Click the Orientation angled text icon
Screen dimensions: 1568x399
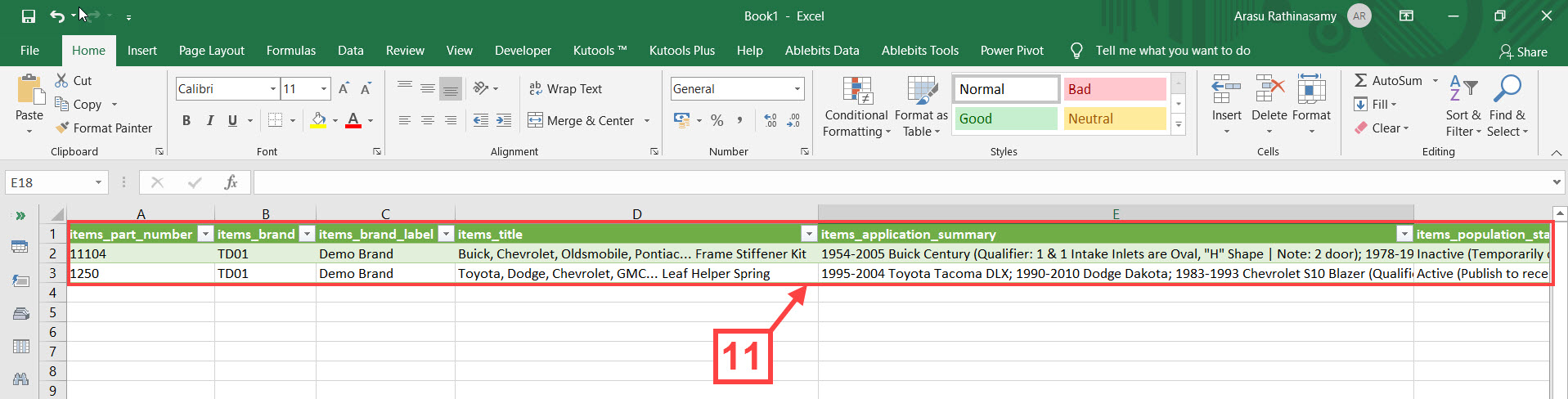(x=481, y=87)
